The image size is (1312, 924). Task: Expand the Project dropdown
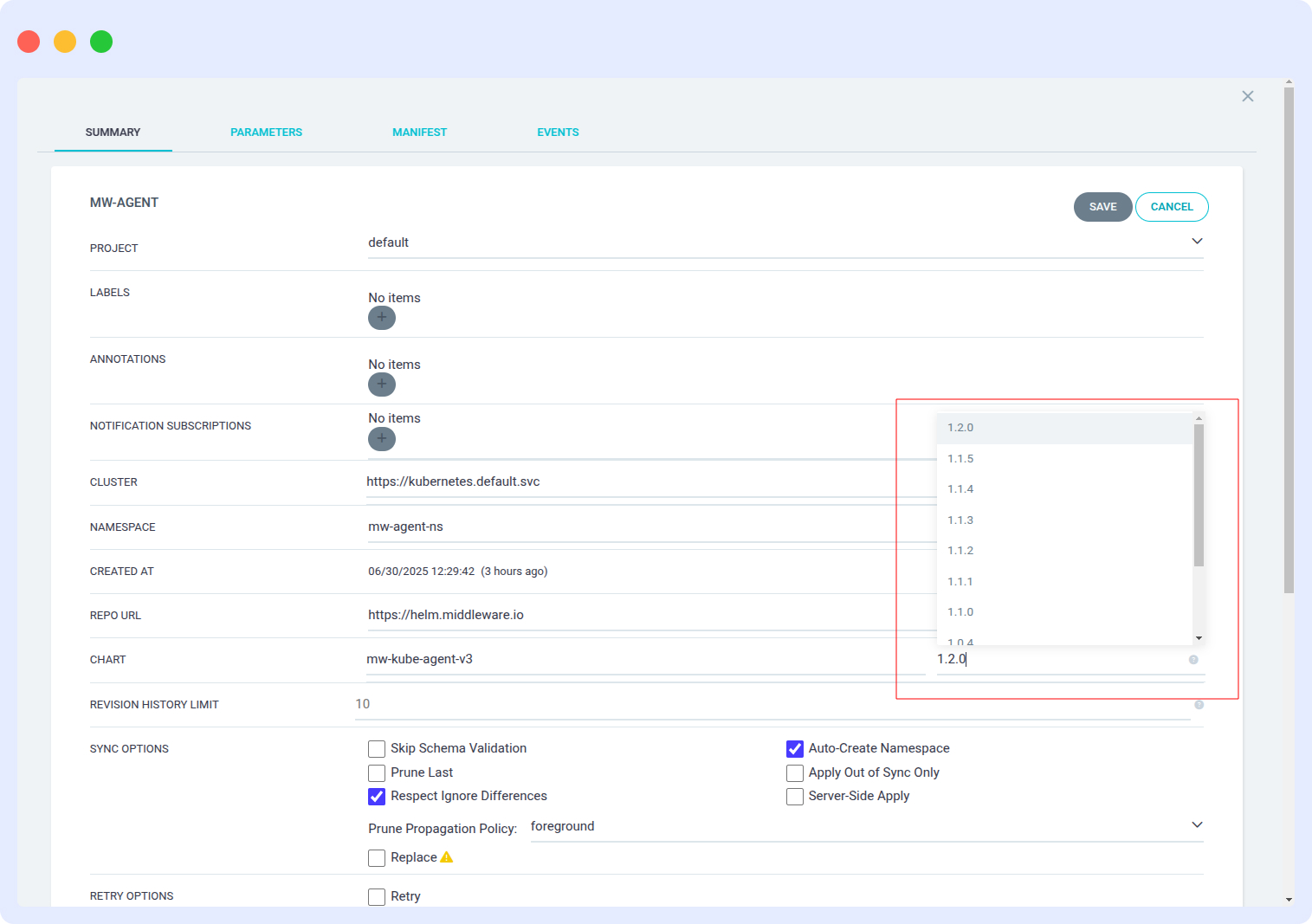[x=1197, y=241]
